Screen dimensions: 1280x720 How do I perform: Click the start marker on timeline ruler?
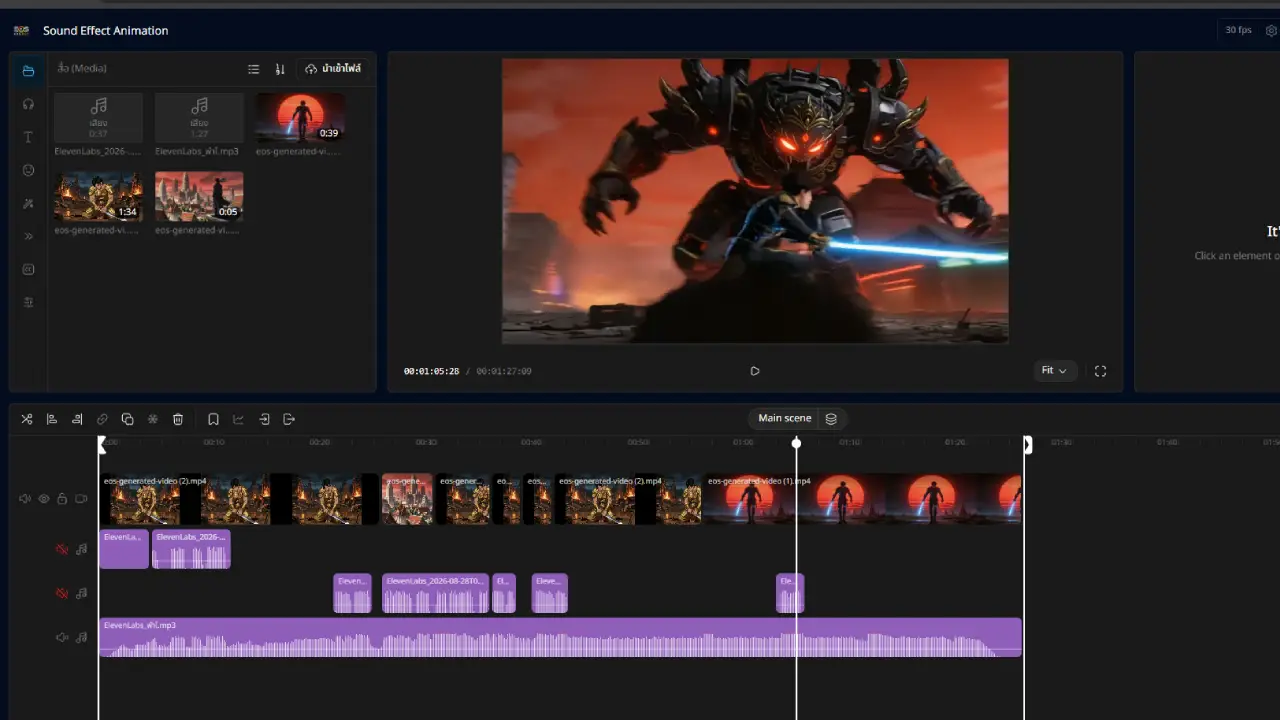[x=102, y=444]
